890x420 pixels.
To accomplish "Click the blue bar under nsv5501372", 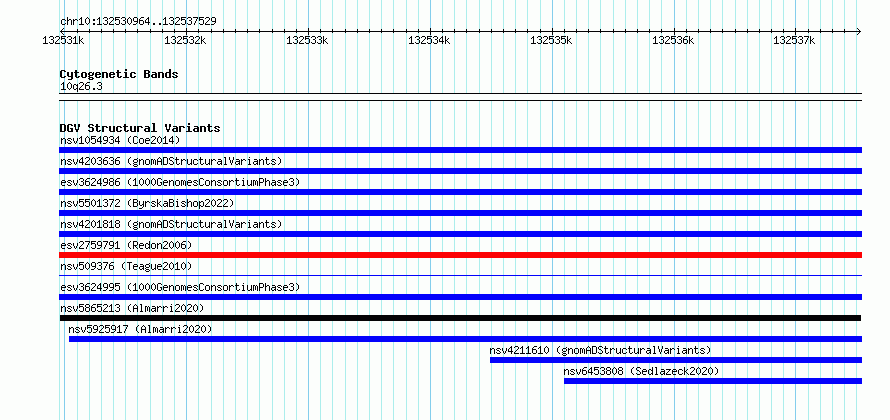I will point(460,213).
